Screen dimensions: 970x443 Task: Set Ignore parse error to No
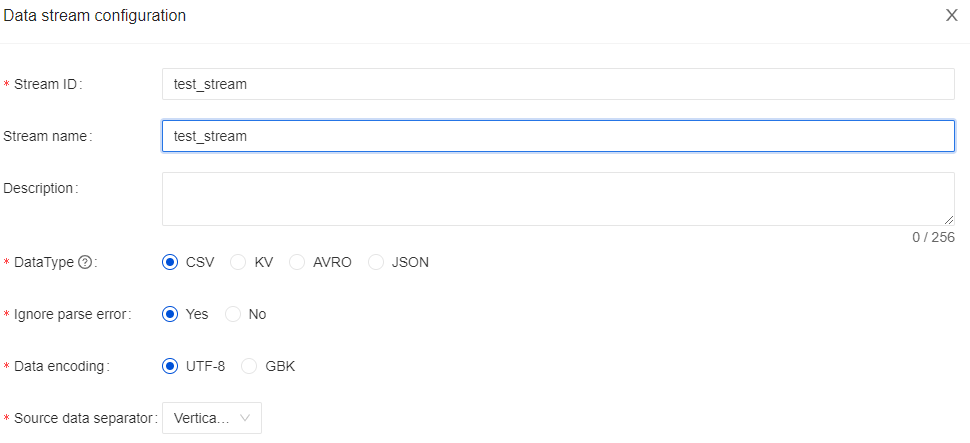click(233, 314)
